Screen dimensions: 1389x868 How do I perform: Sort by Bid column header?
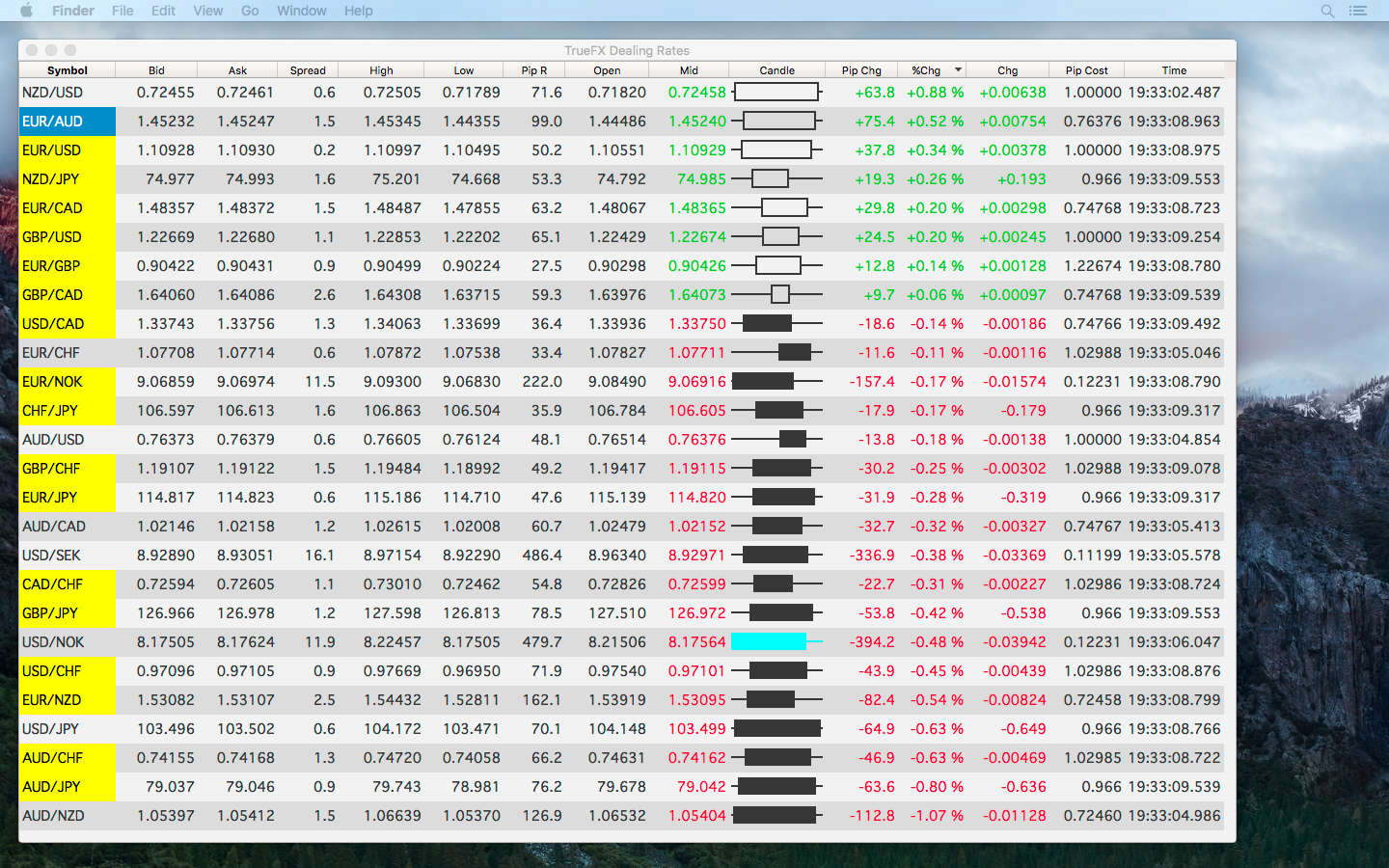[x=156, y=70]
